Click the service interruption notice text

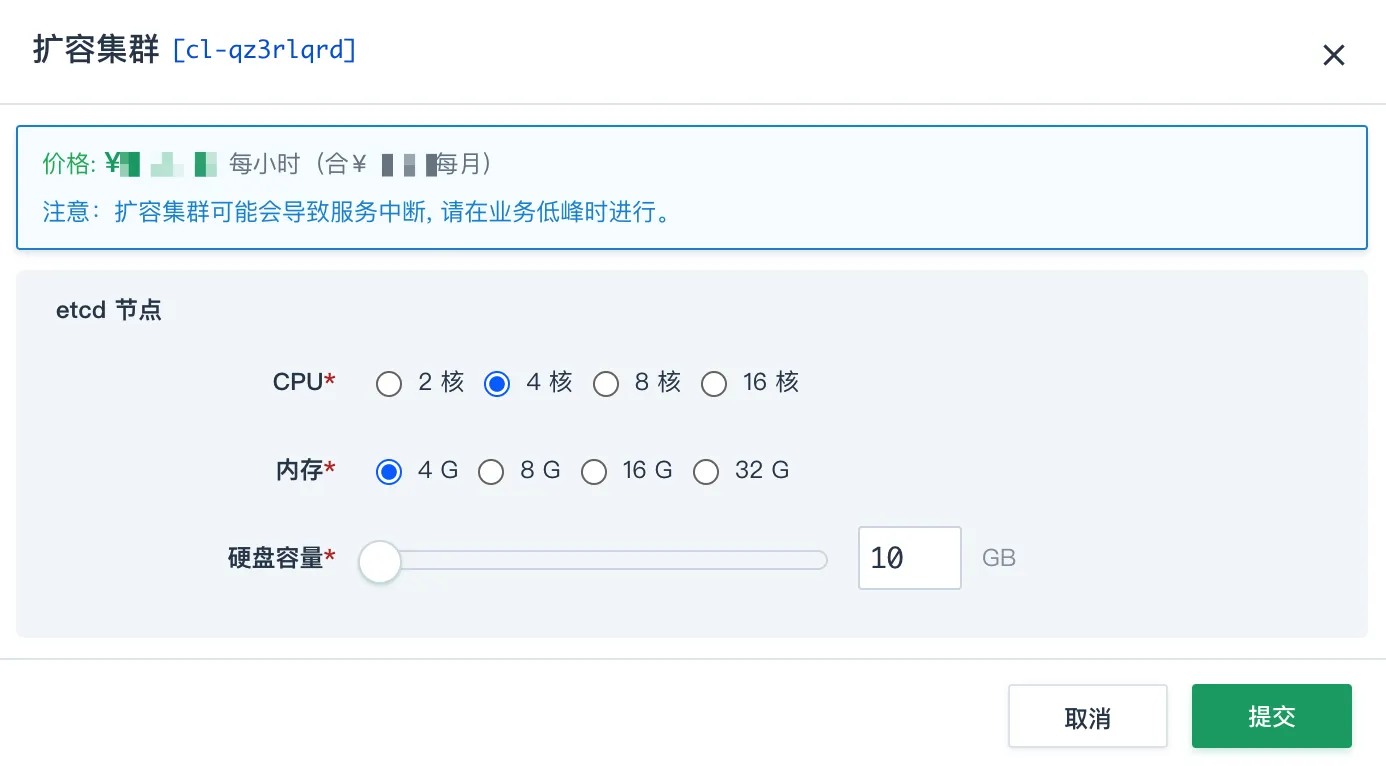click(x=356, y=212)
